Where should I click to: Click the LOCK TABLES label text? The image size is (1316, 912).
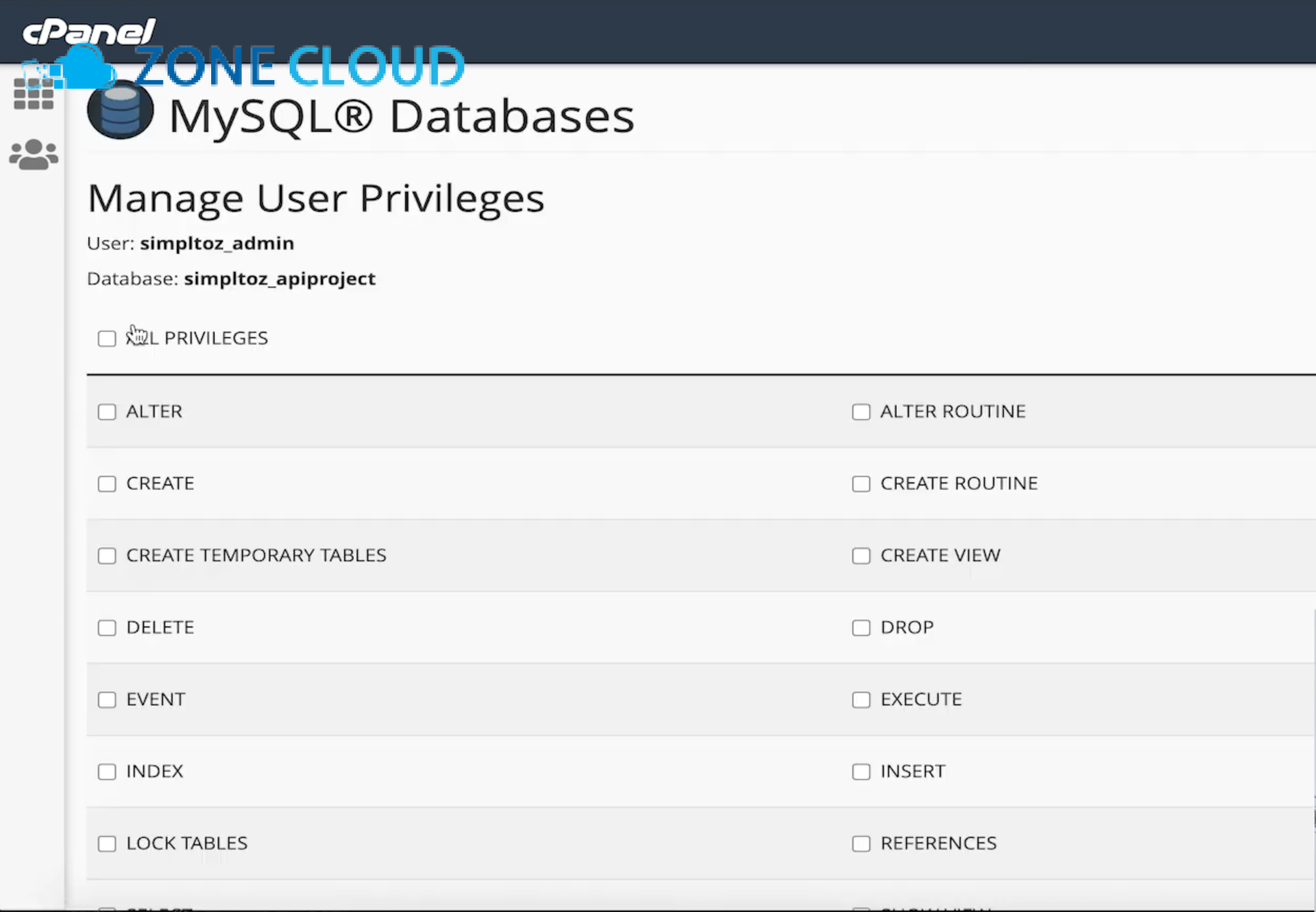coord(187,843)
